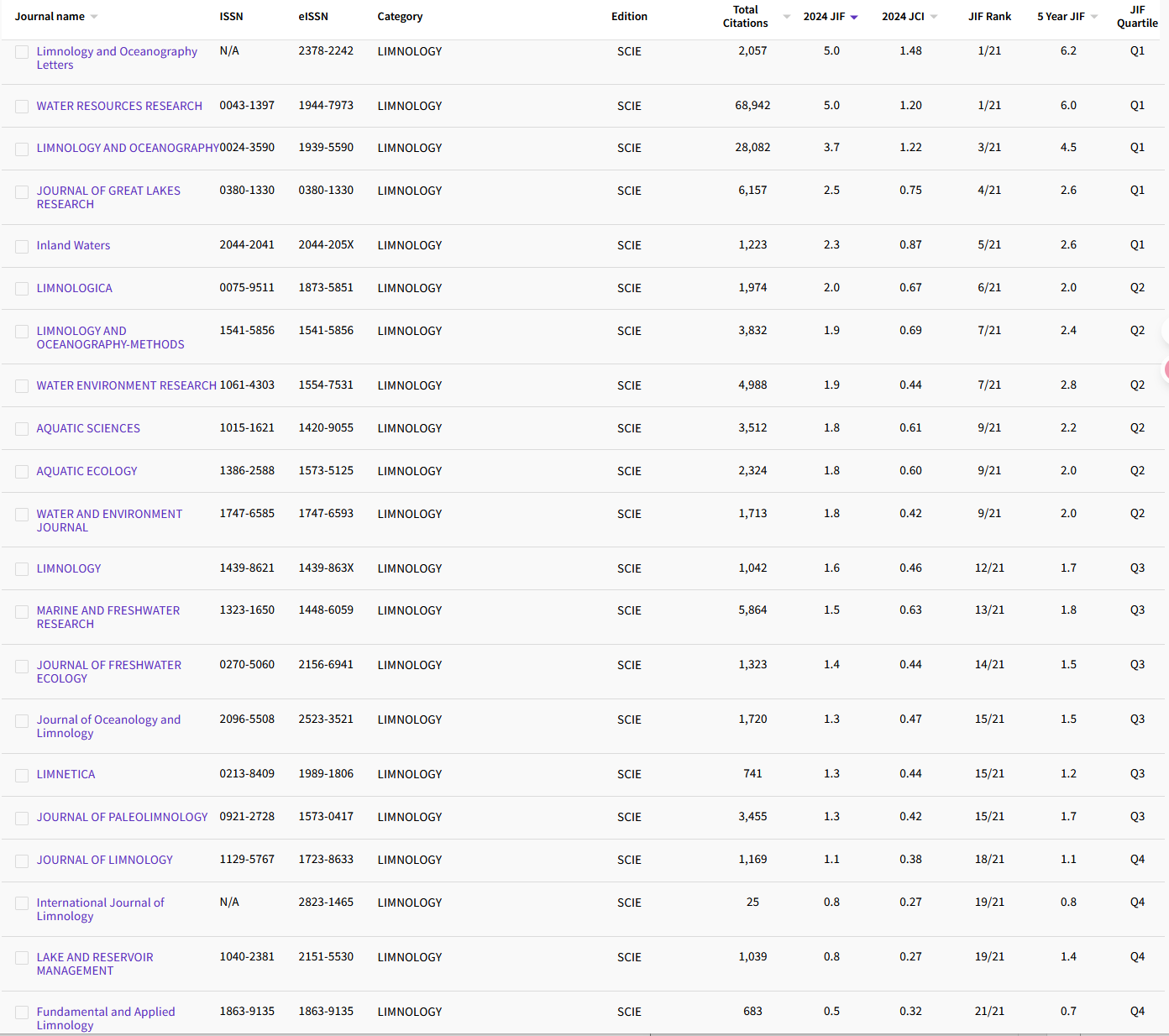This screenshot has width=1169, height=1036.
Task: Click JIF rank 18/21
Action: click(989, 860)
